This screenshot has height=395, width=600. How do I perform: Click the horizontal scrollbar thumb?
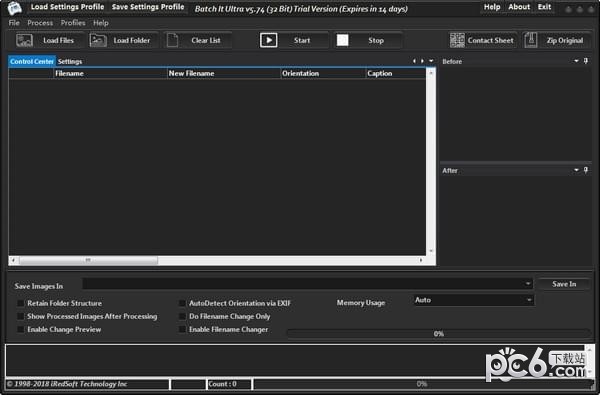click(x=88, y=260)
